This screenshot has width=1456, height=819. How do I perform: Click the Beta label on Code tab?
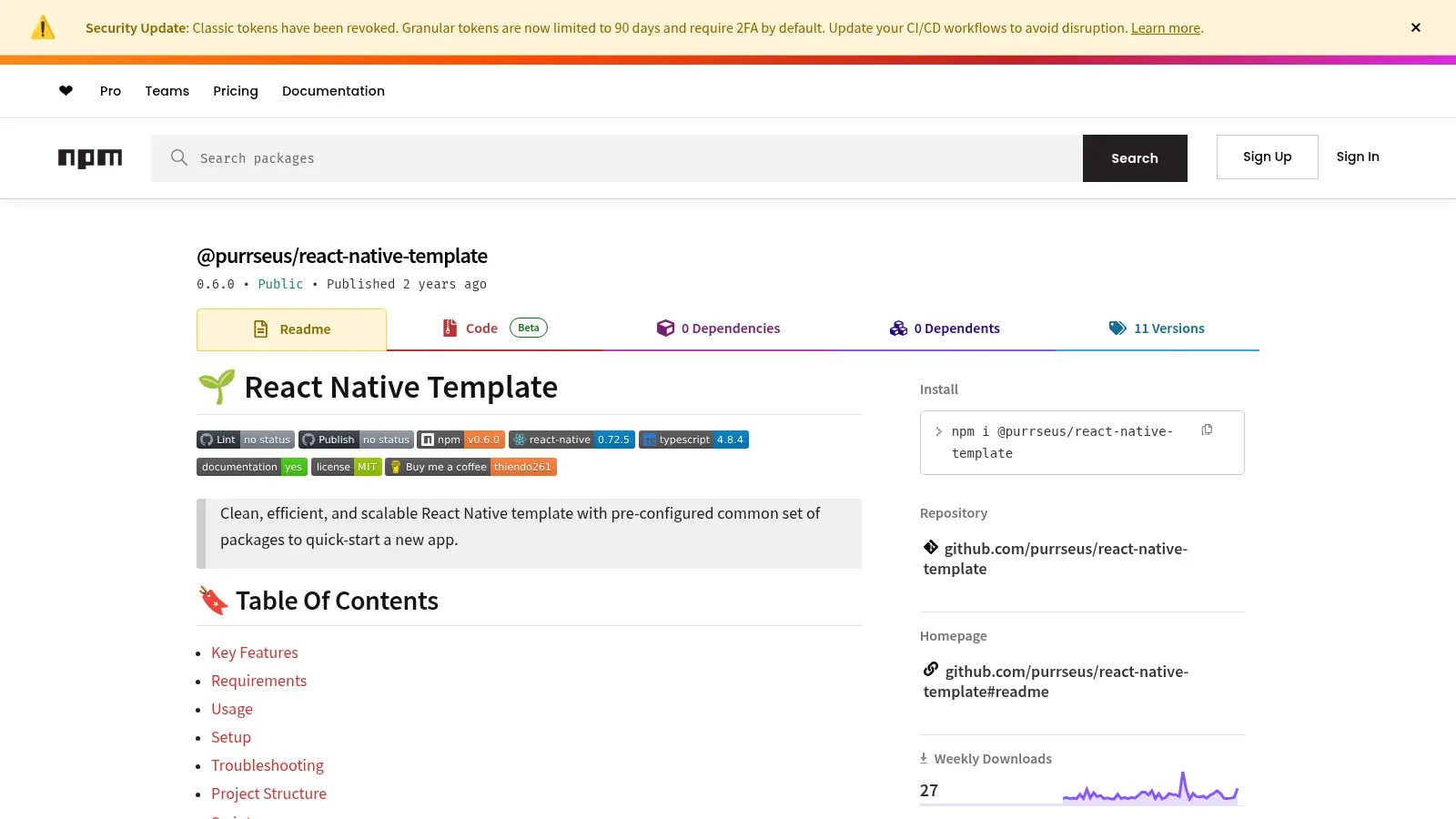pyautogui.click(x=529, y=328)
